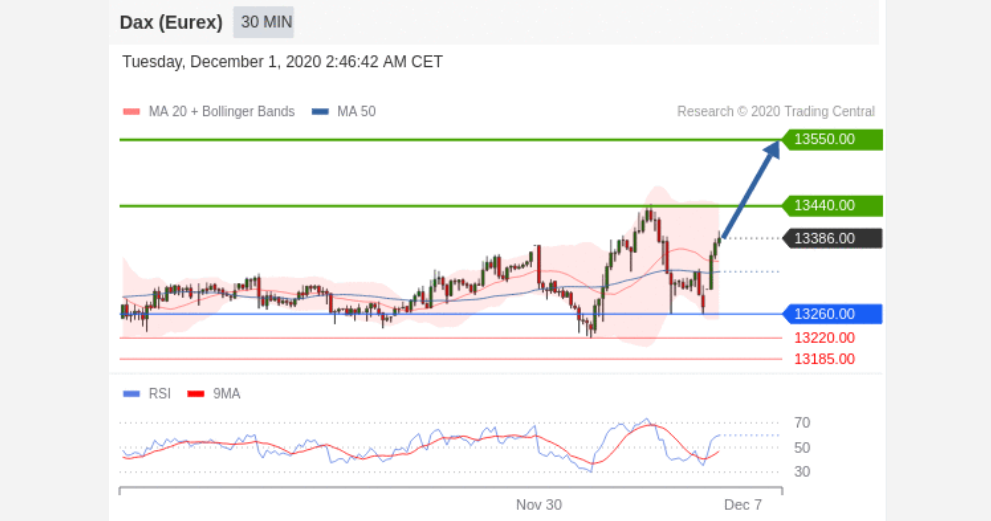Click the '9MA' legend label
Image resolution: width=991 pixels, height=521 pixels.
coord(226,394)
